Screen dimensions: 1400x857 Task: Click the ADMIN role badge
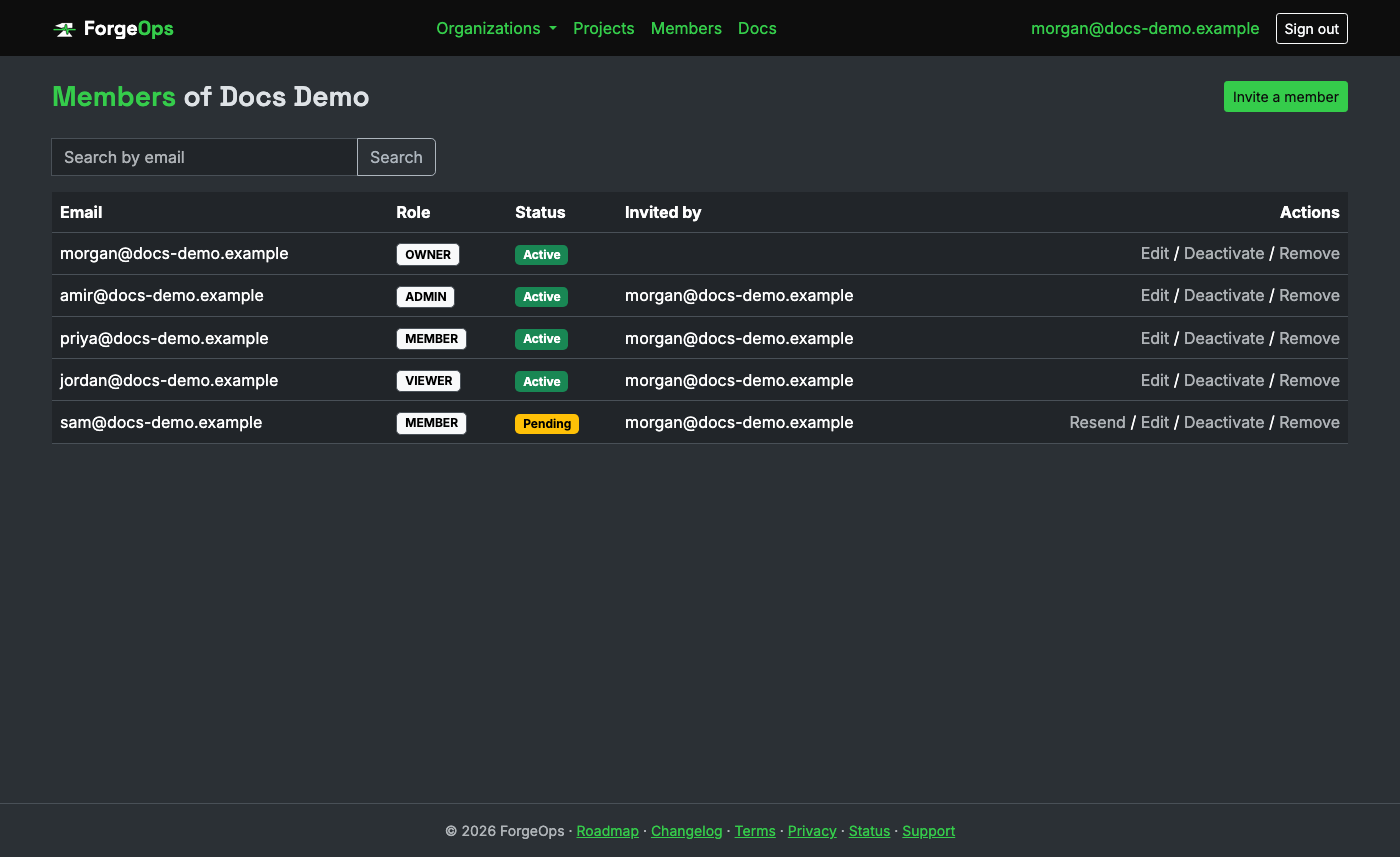point(426,297)
